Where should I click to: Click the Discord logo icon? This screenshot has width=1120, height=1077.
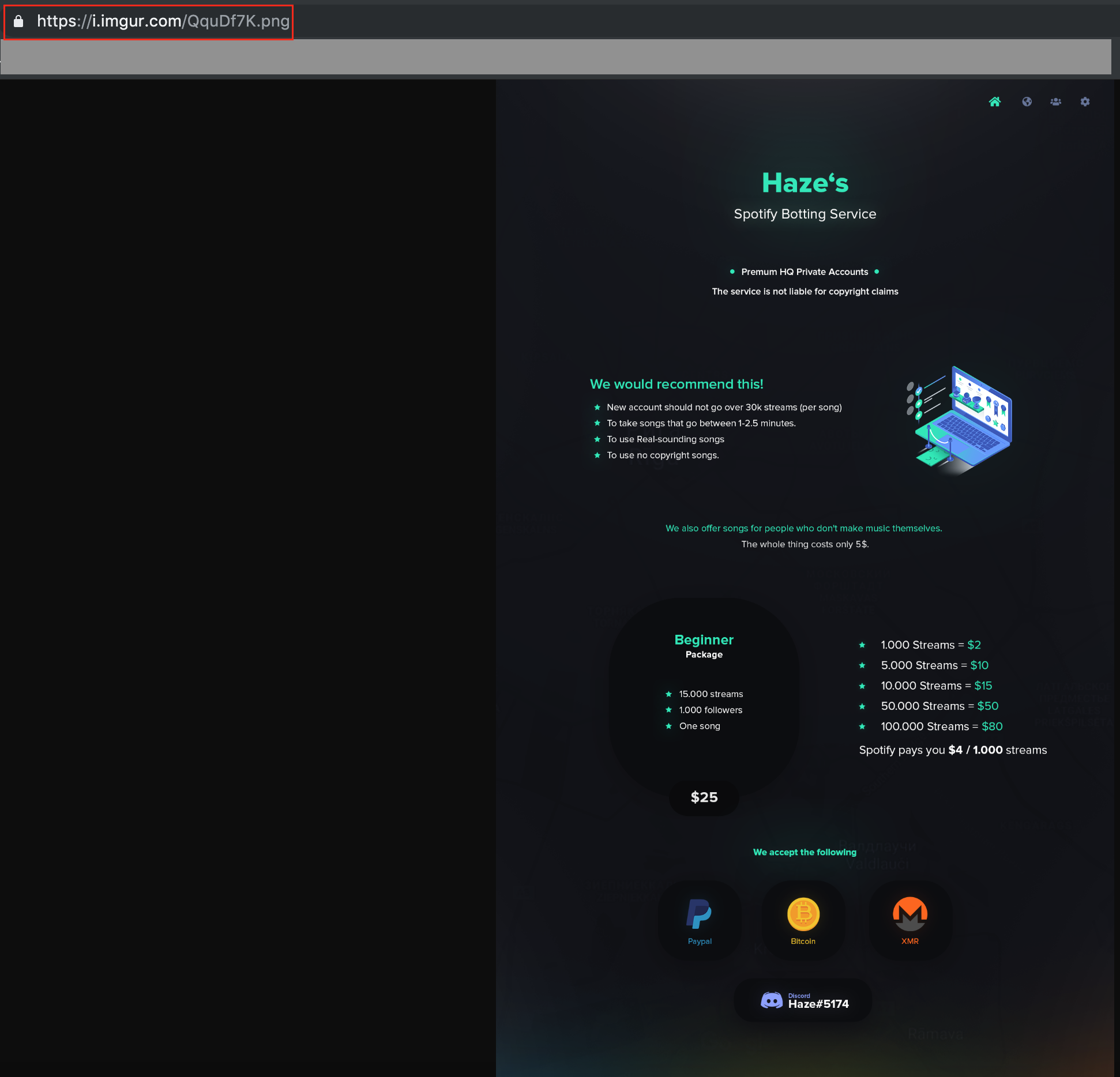pos(772,1000)
